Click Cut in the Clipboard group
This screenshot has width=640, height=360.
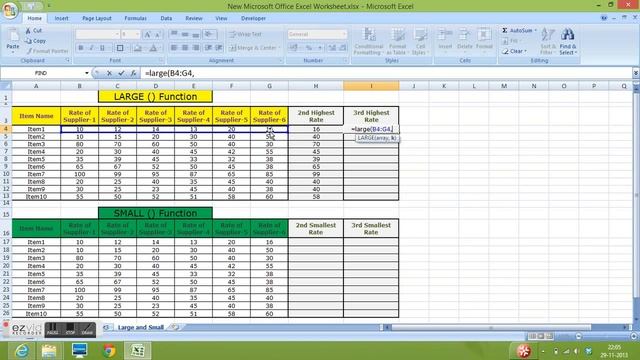point(33,31)
